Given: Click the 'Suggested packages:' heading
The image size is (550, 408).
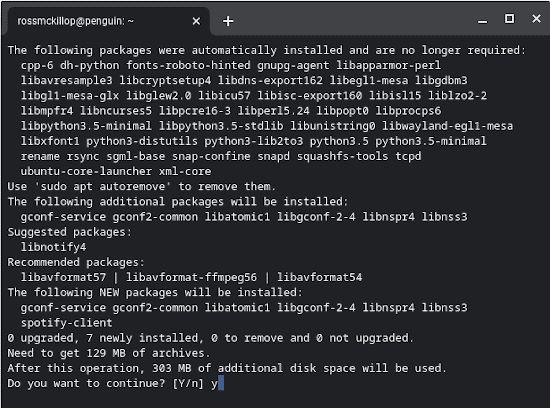Looking at the screenshot, I should click(69, 232).
